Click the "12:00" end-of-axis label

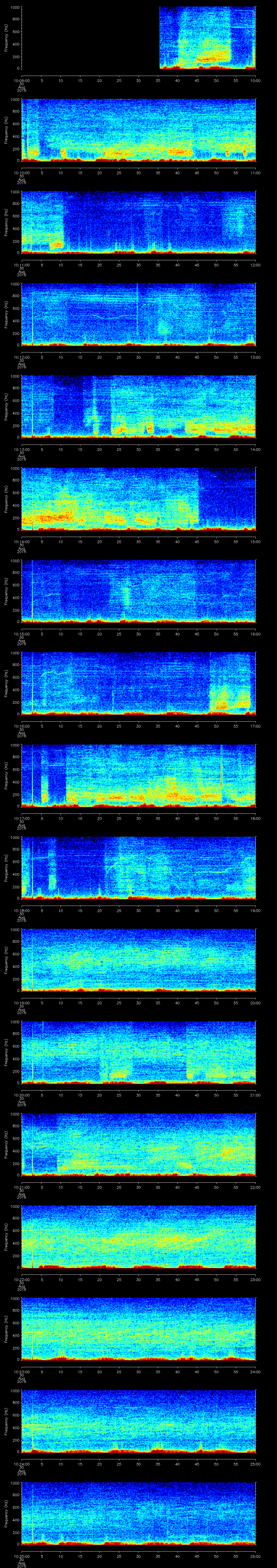256,265
